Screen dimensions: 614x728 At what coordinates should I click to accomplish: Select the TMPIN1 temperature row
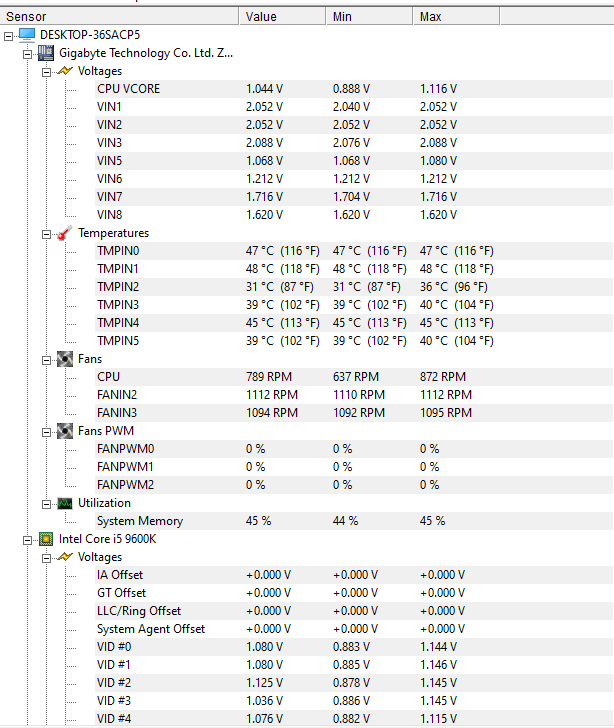[354, 269]
